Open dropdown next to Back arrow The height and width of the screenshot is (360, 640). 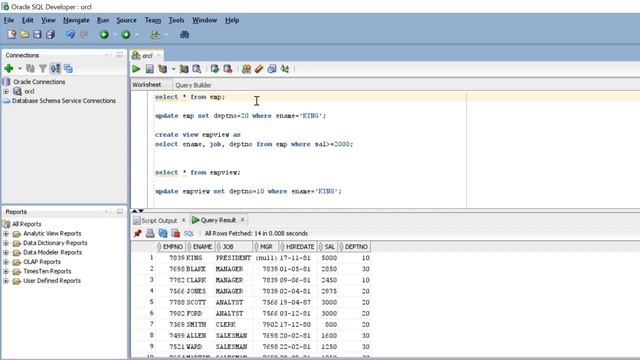115,35
